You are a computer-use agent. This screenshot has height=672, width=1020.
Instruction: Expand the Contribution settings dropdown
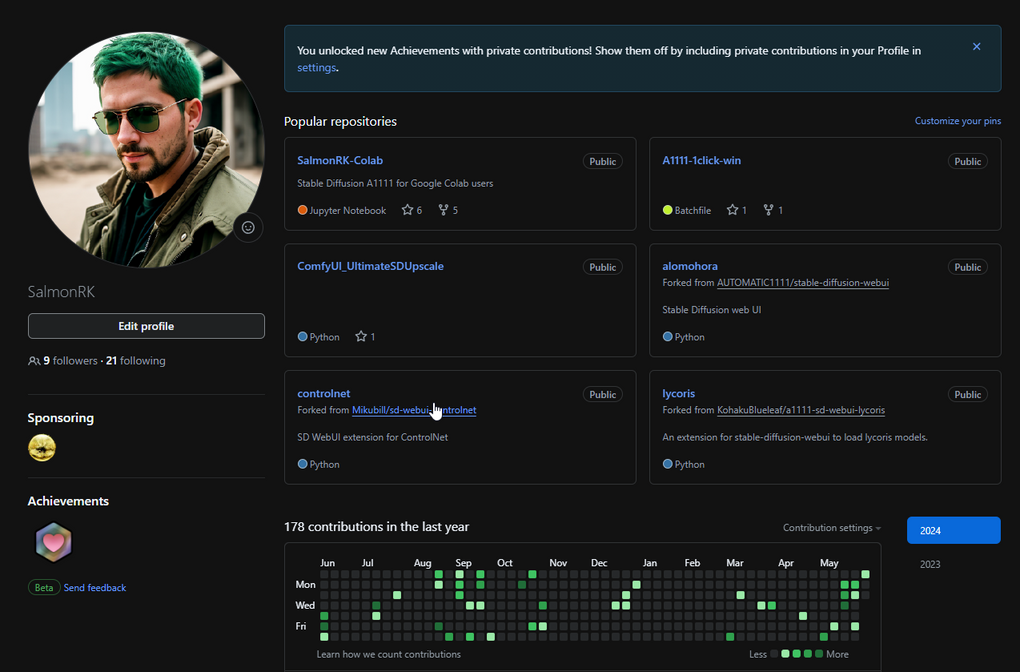tap(832, 528)
